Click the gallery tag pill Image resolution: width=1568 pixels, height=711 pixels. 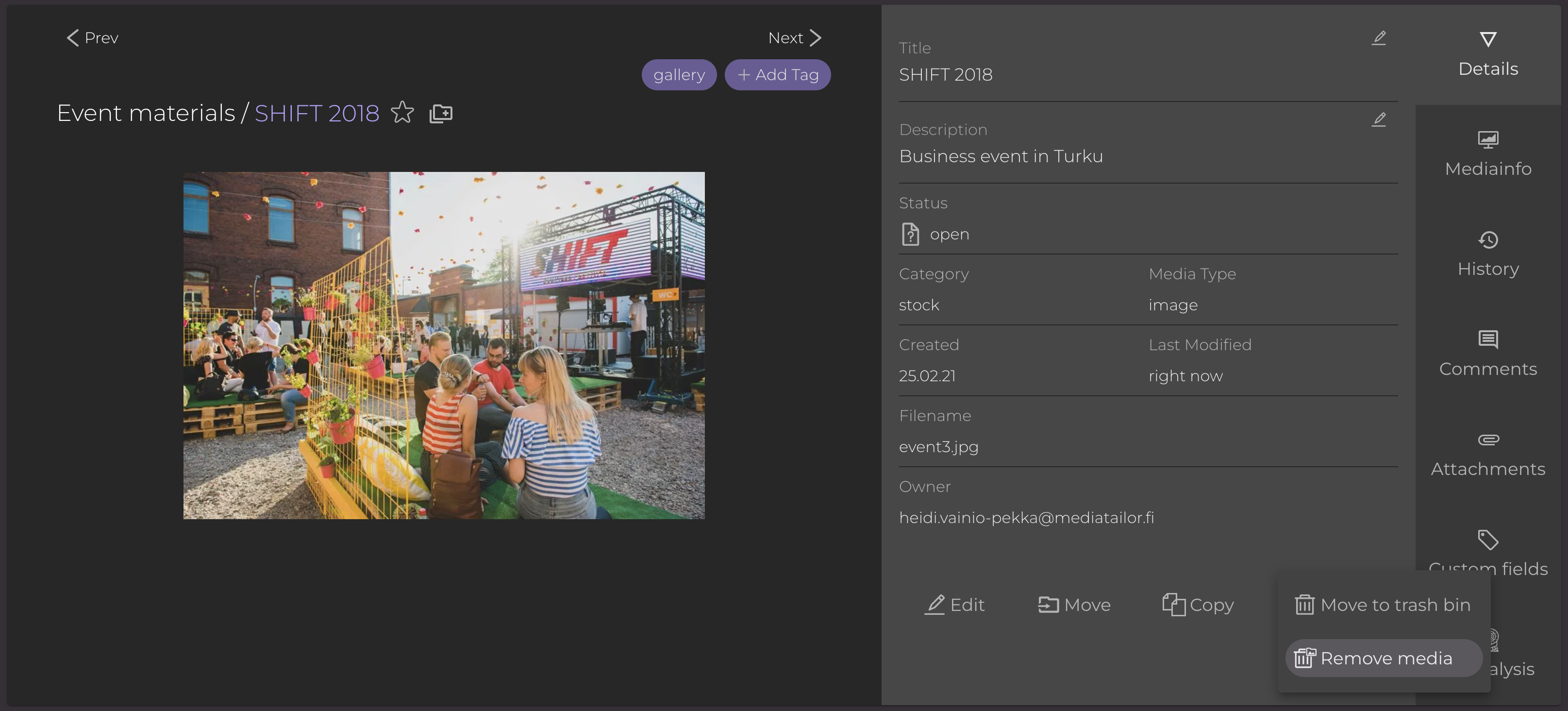[x=679, y=75]
